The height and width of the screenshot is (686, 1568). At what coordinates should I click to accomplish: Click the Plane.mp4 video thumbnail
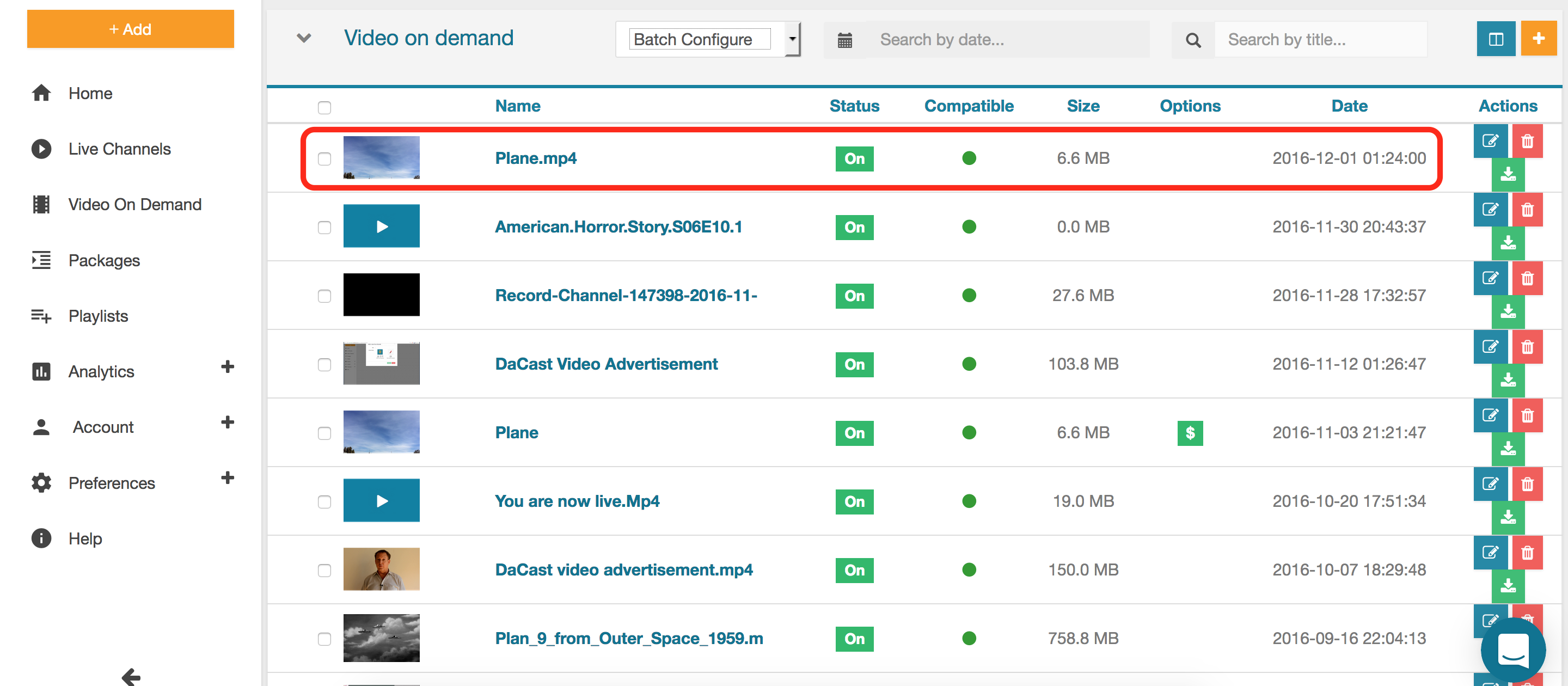pyautogui.click(x=382, y=158)
